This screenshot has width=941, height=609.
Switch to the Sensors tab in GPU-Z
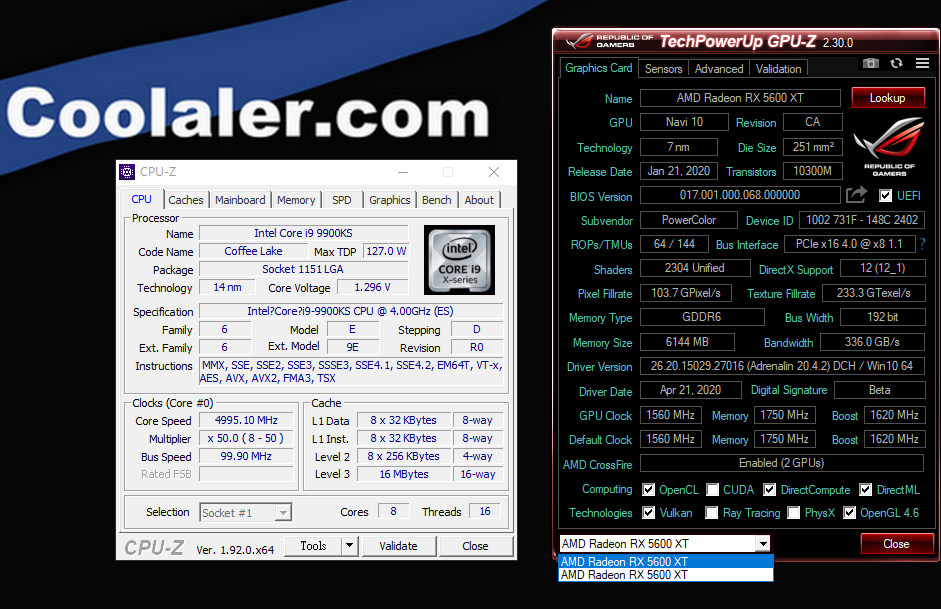pos(663,68)
